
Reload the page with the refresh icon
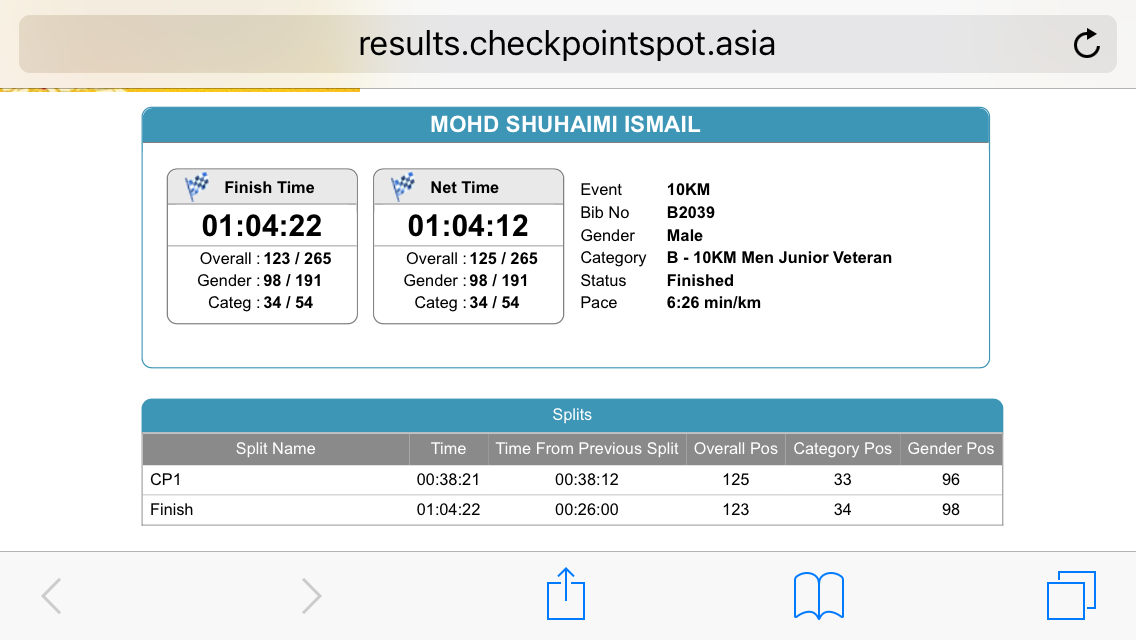pyautogui.click(x=1086, y=43)
